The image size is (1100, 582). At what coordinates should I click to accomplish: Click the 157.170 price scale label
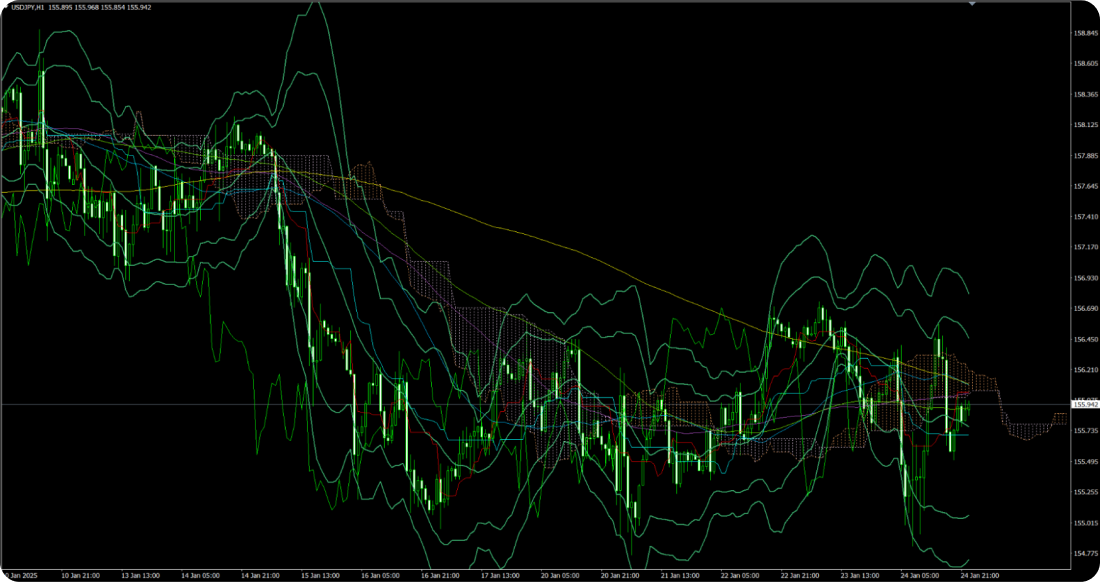1085,248
